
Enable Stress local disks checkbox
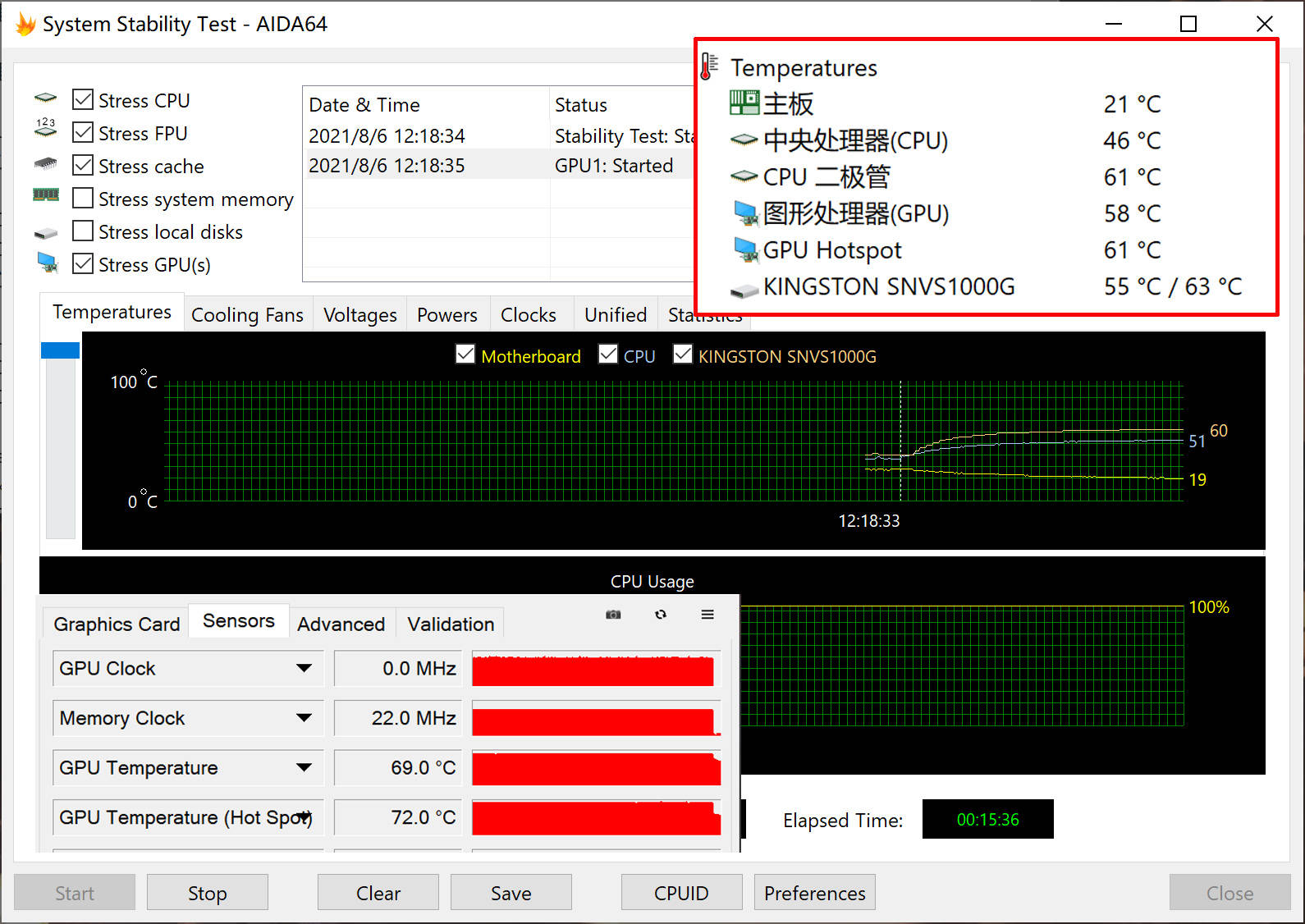coord(83,231)
